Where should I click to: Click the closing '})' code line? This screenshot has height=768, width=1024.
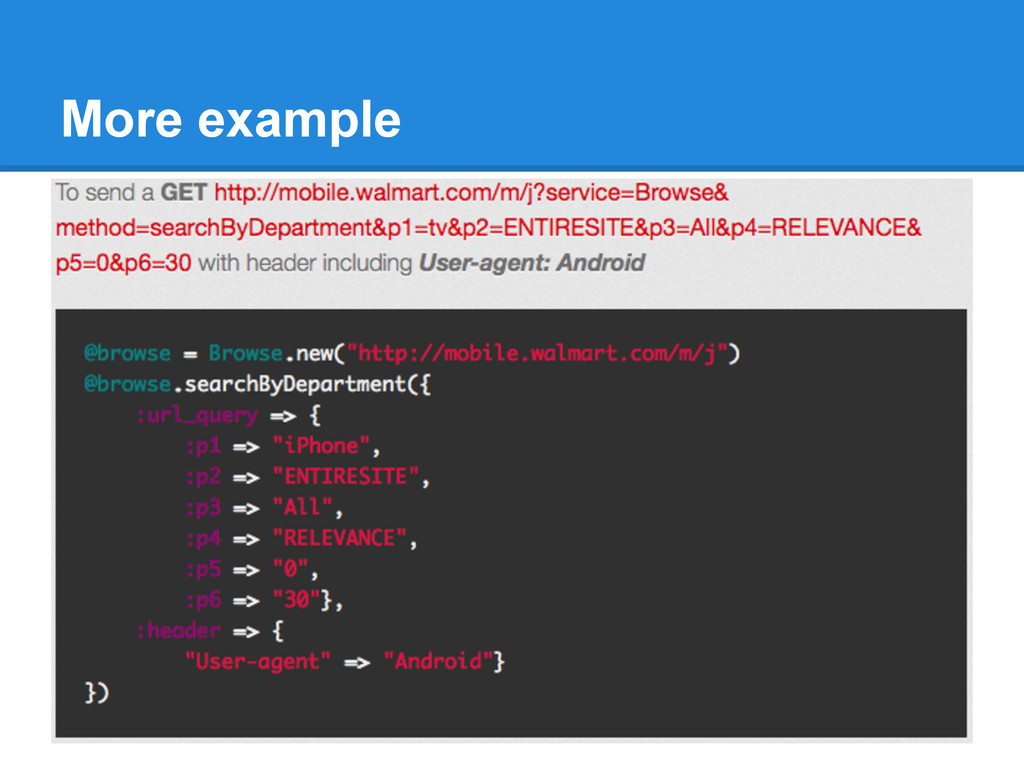coord(97,692)
